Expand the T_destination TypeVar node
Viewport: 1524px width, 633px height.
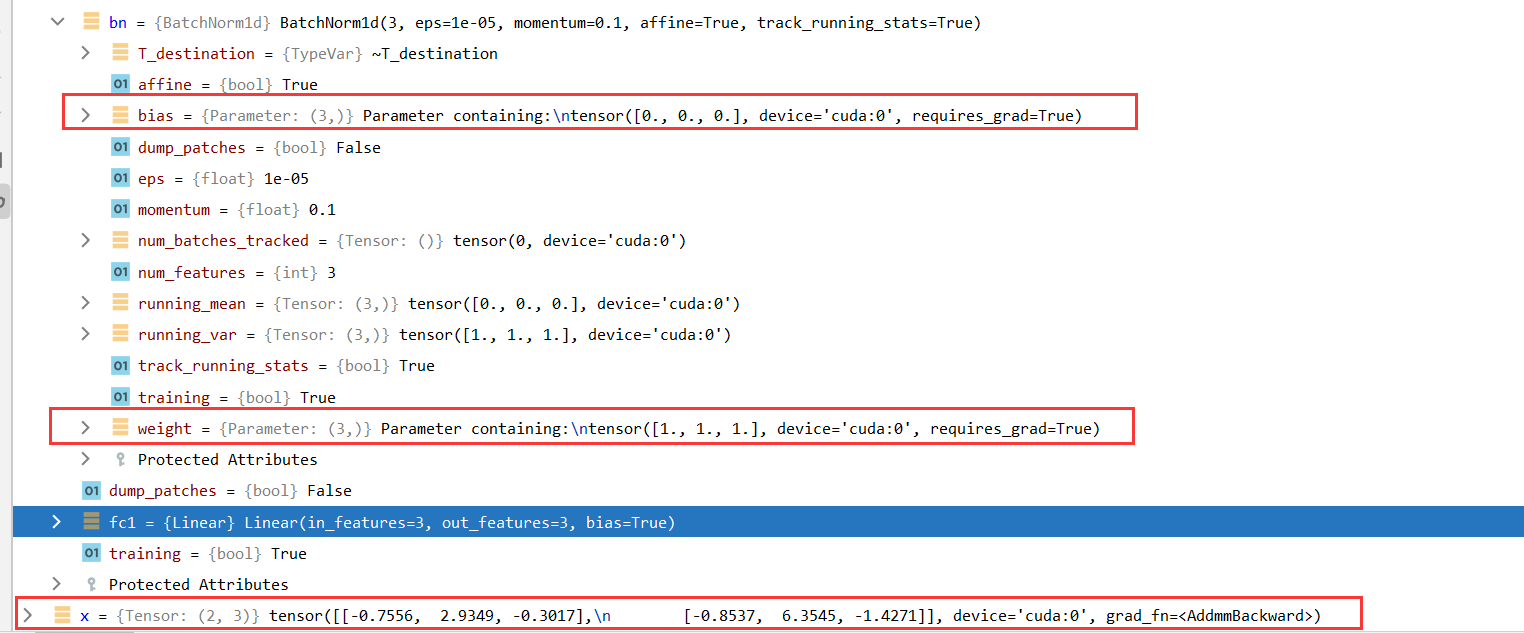85,53
